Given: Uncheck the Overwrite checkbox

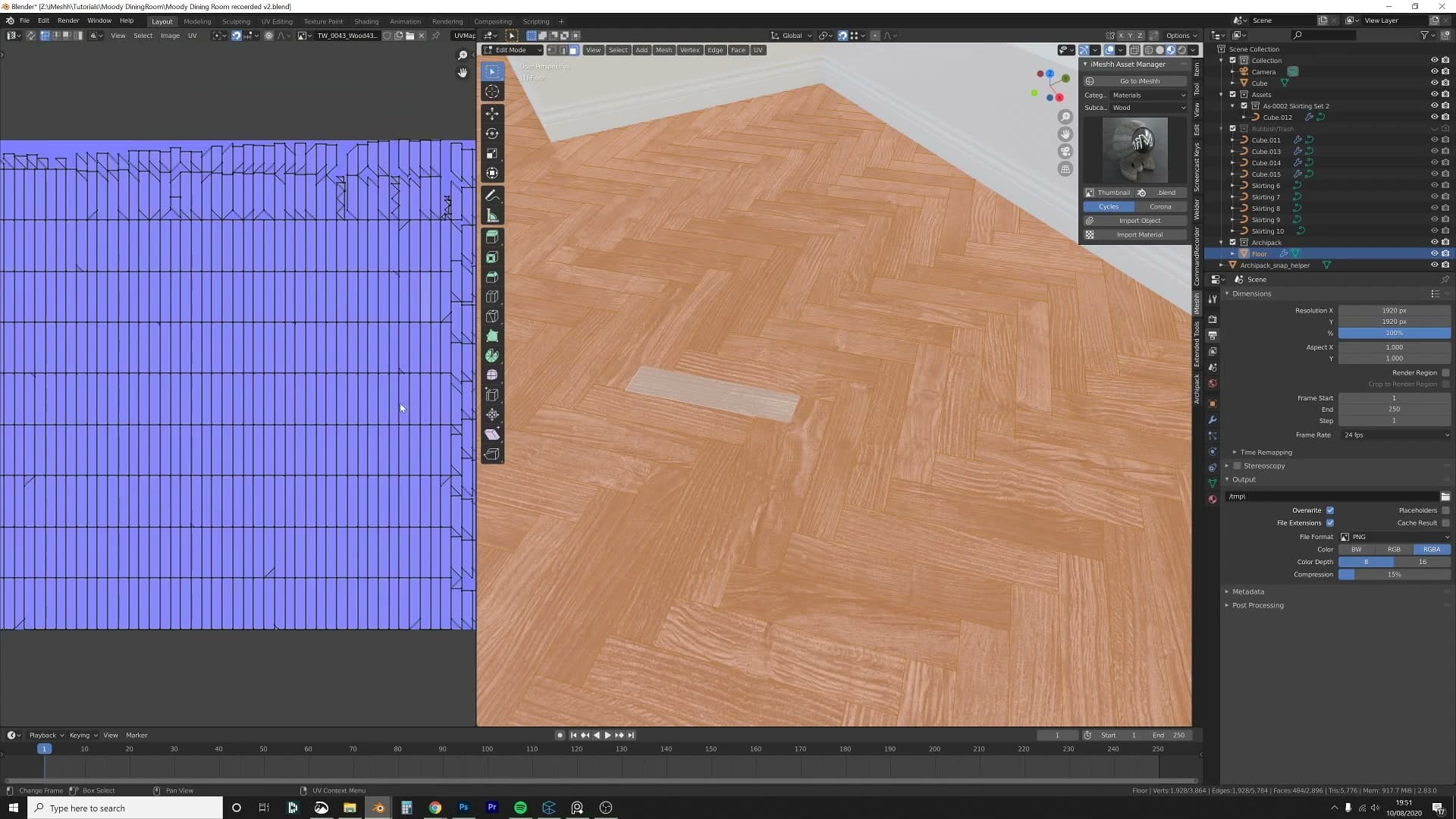Looking at the screenshot, I should tap(1330, 510).
